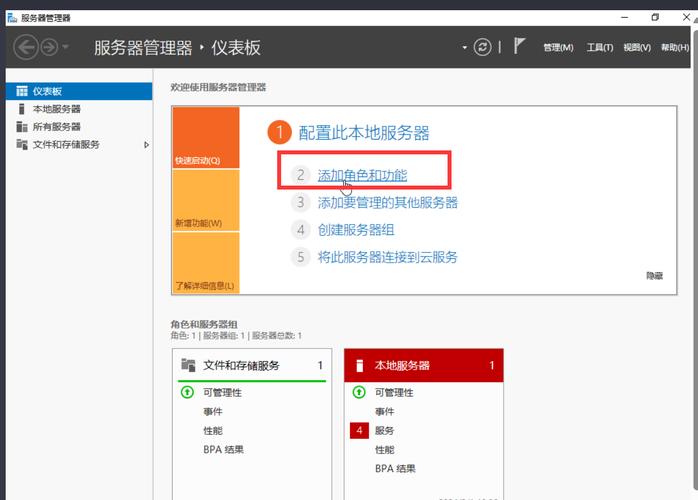This screenshot has width=698, height=500.
Task: Click 可管理性 in 本地服务器 tile
Action: pos(394,393)
